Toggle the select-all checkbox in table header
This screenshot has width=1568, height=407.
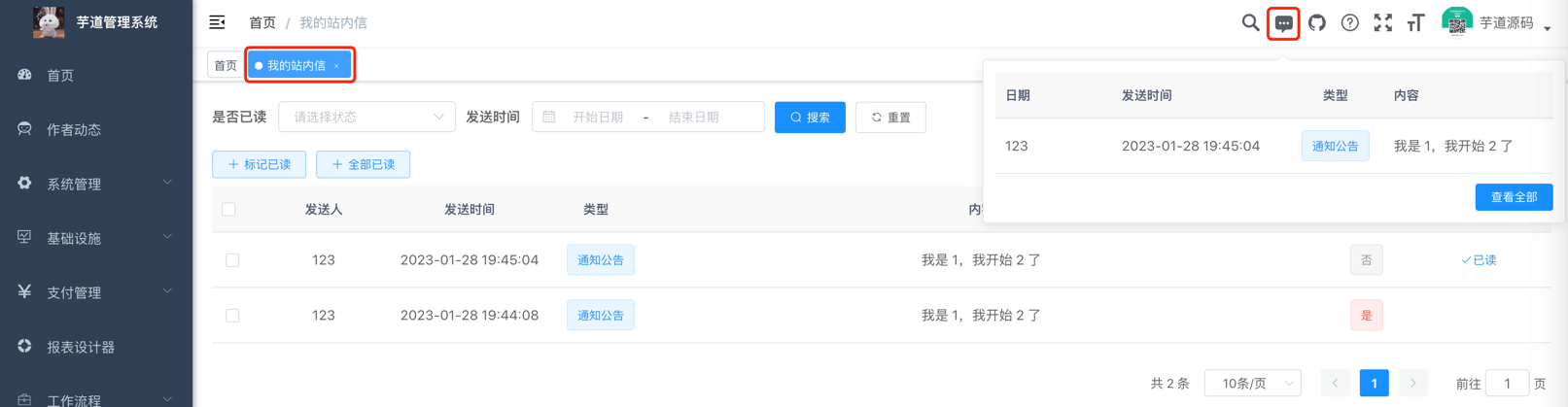click(x=228, y=209)
